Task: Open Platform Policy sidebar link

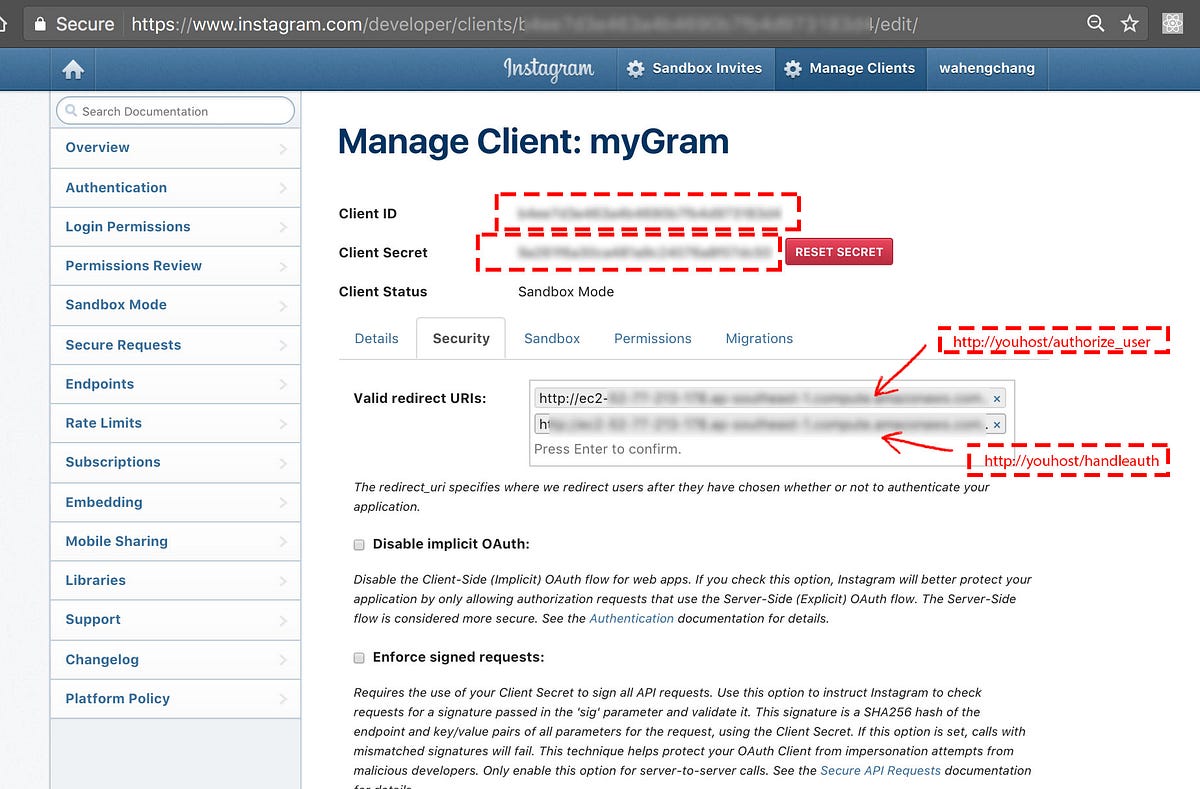Action: (x=175, y=698)
